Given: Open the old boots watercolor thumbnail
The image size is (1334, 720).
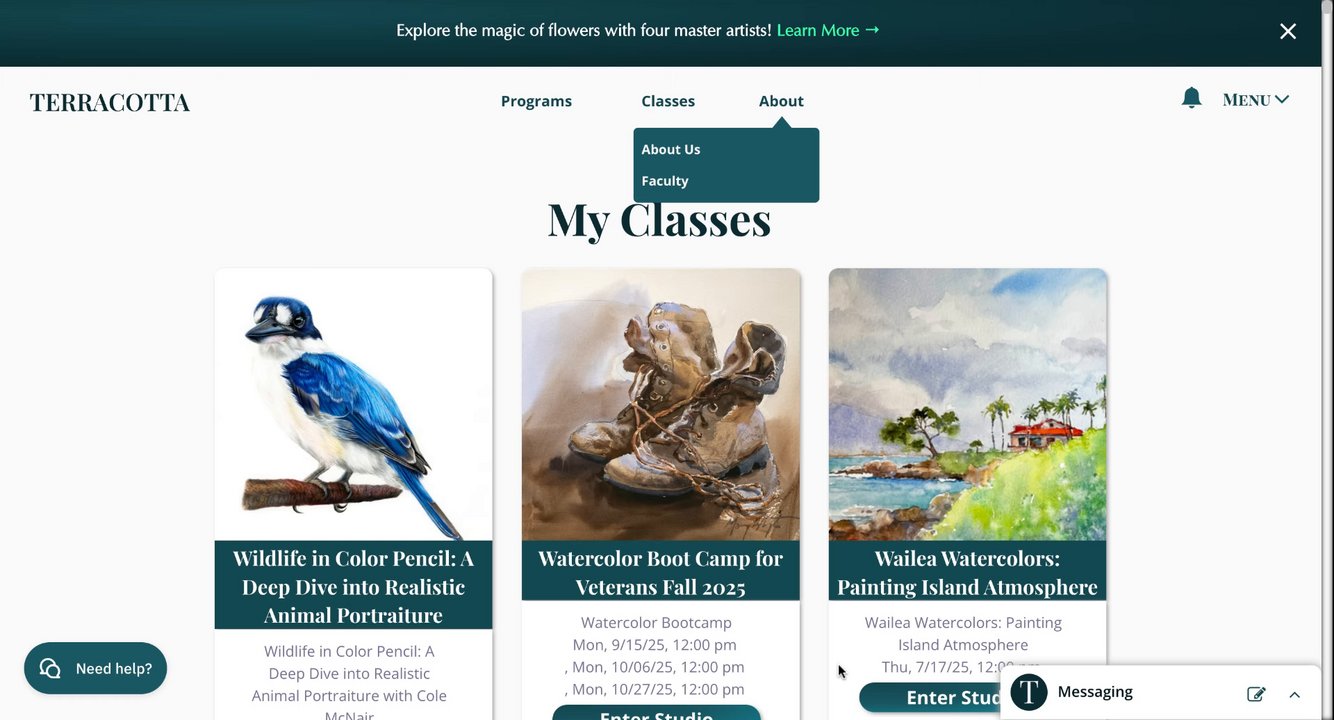Looking at the screenshot, I should 661,405.
